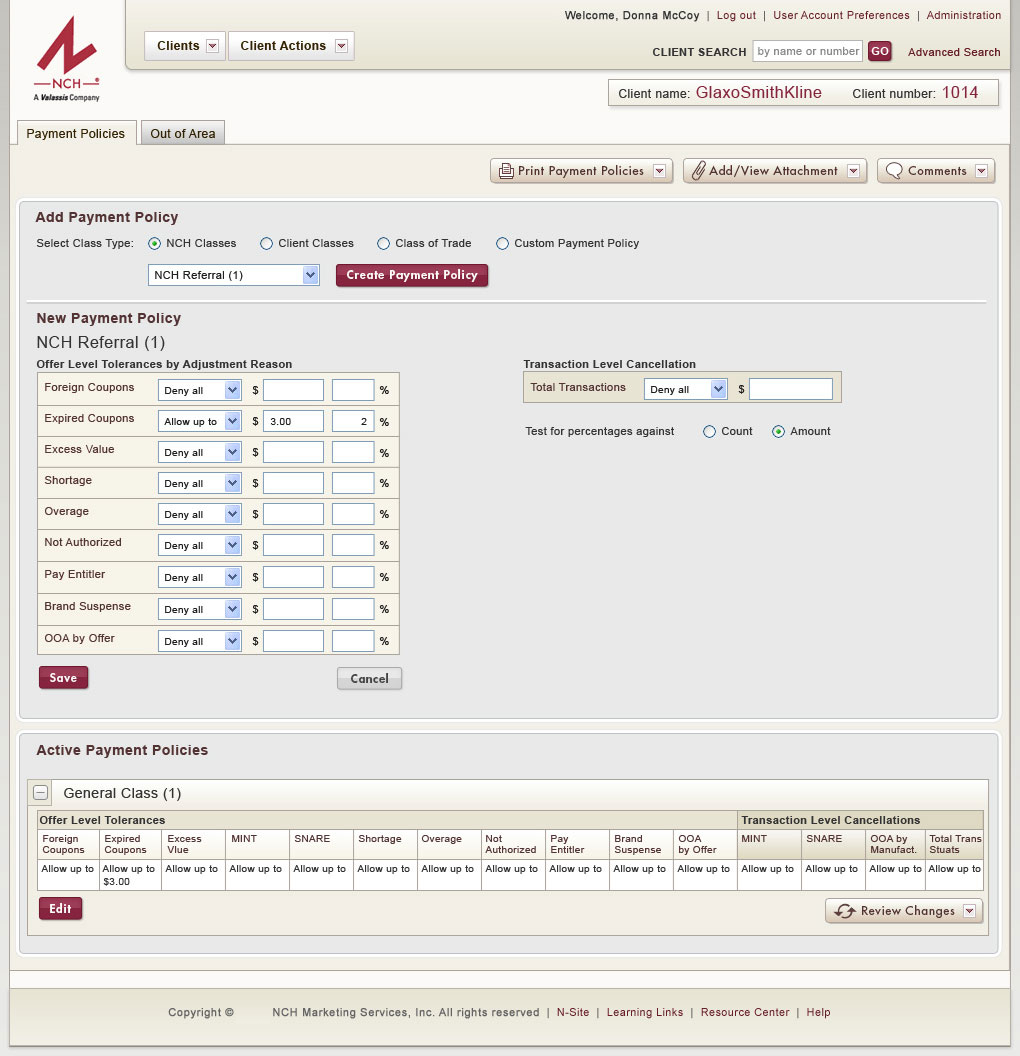Choose the Custom Payment Policy option
The image size is (1020, 1056).
click(503, 243)
